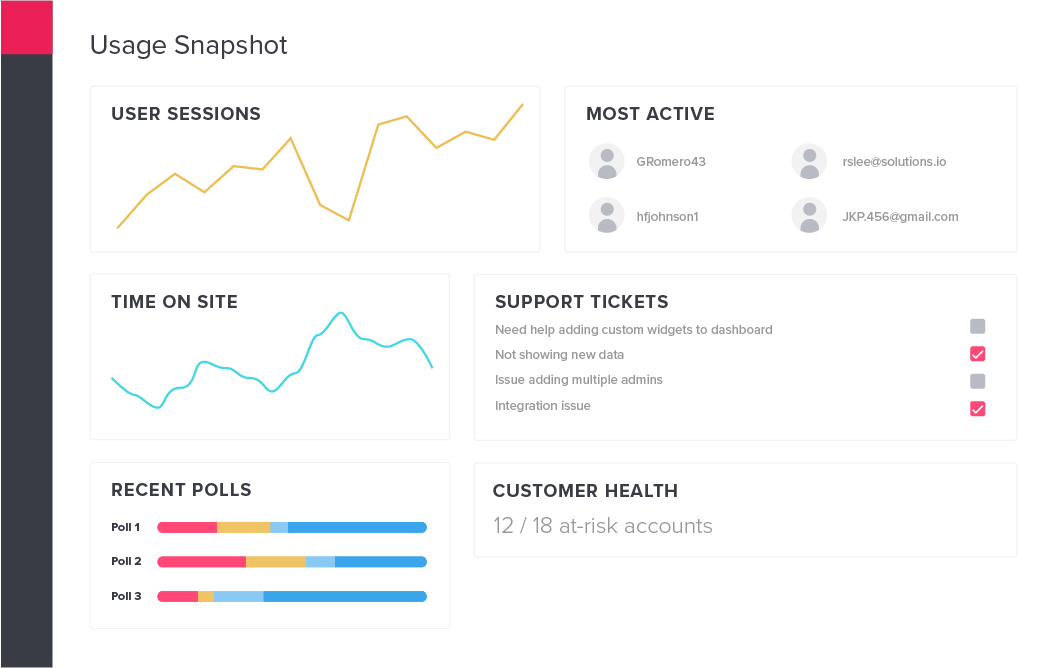
Task: Click the dark left sidebar panel
Action: point(26,361)
